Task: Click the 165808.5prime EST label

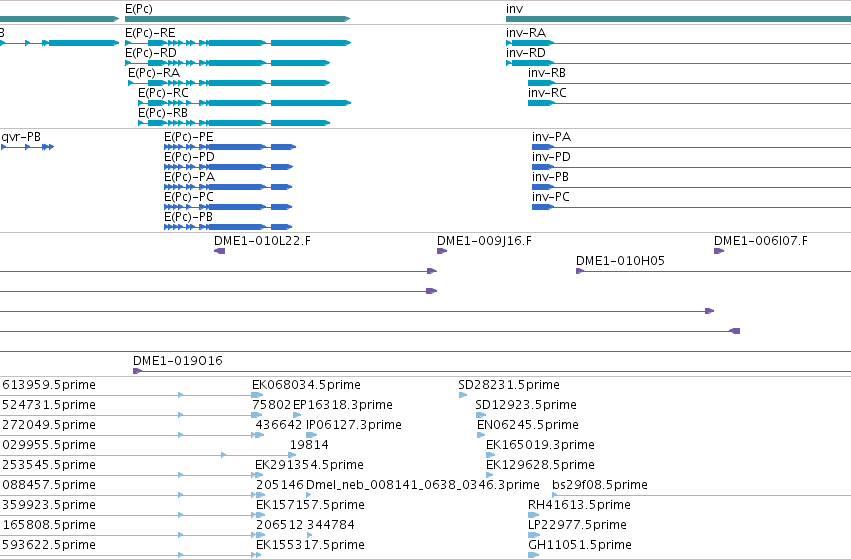Action: click(49, 525)
